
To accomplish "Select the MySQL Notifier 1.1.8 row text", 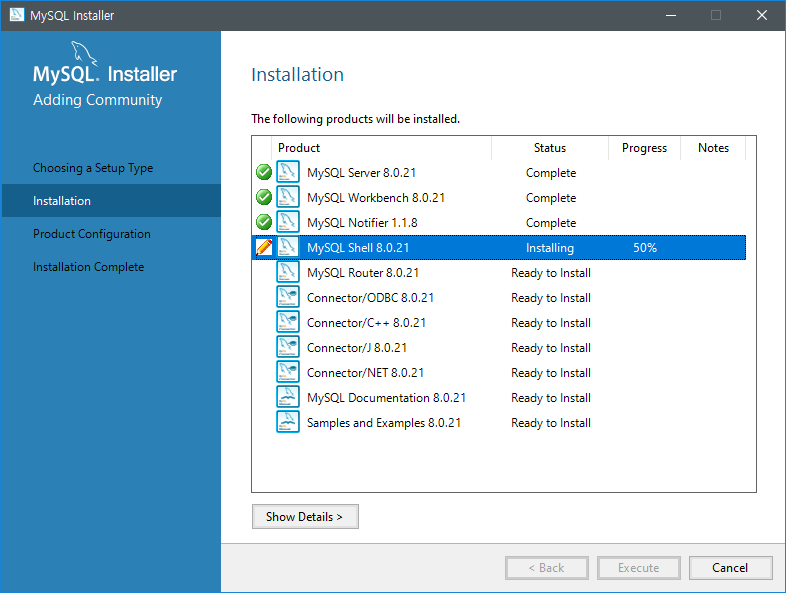I will 362,223.
